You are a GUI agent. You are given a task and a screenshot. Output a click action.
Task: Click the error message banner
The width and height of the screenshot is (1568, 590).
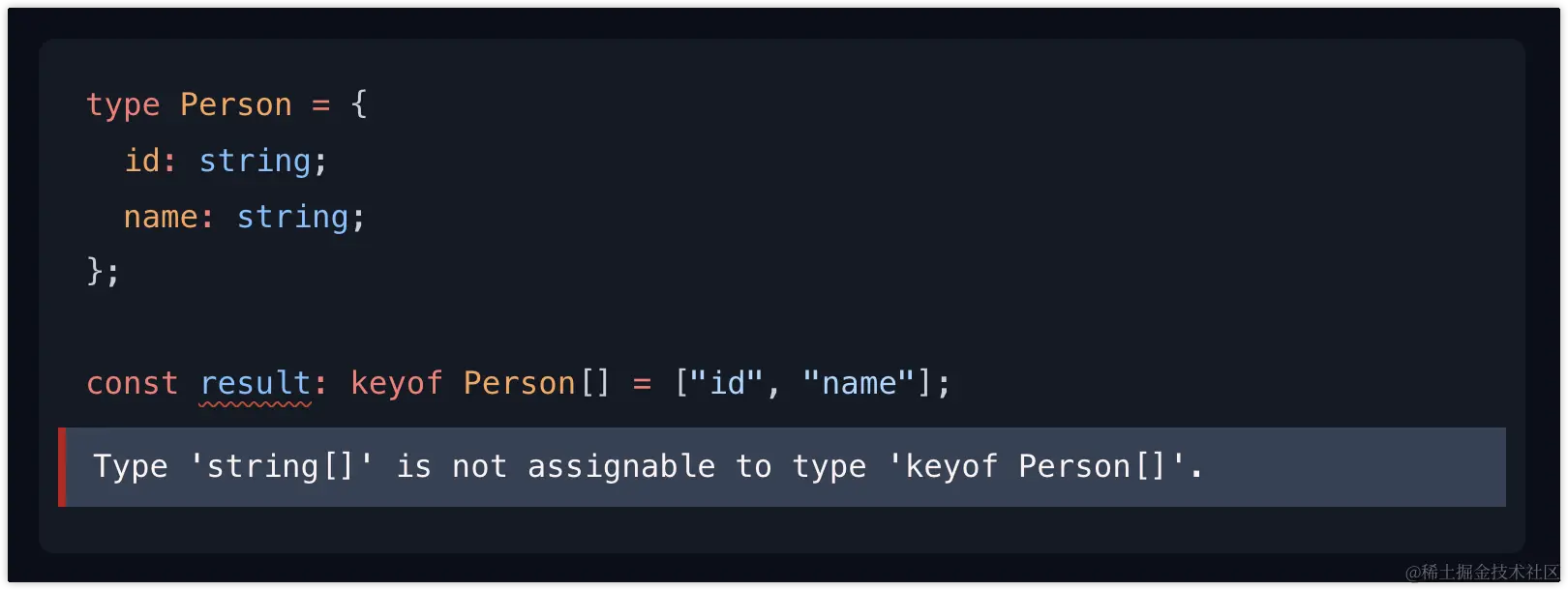782,467
